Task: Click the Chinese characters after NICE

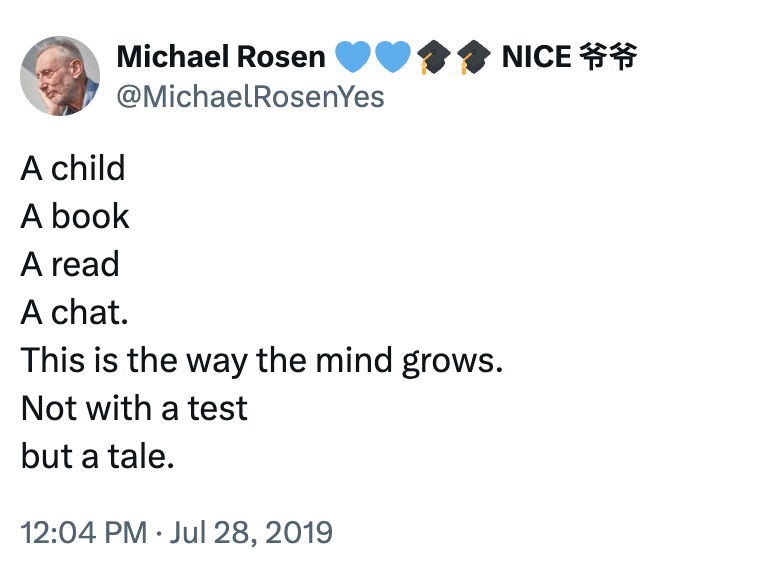Action: click(607, 57)
